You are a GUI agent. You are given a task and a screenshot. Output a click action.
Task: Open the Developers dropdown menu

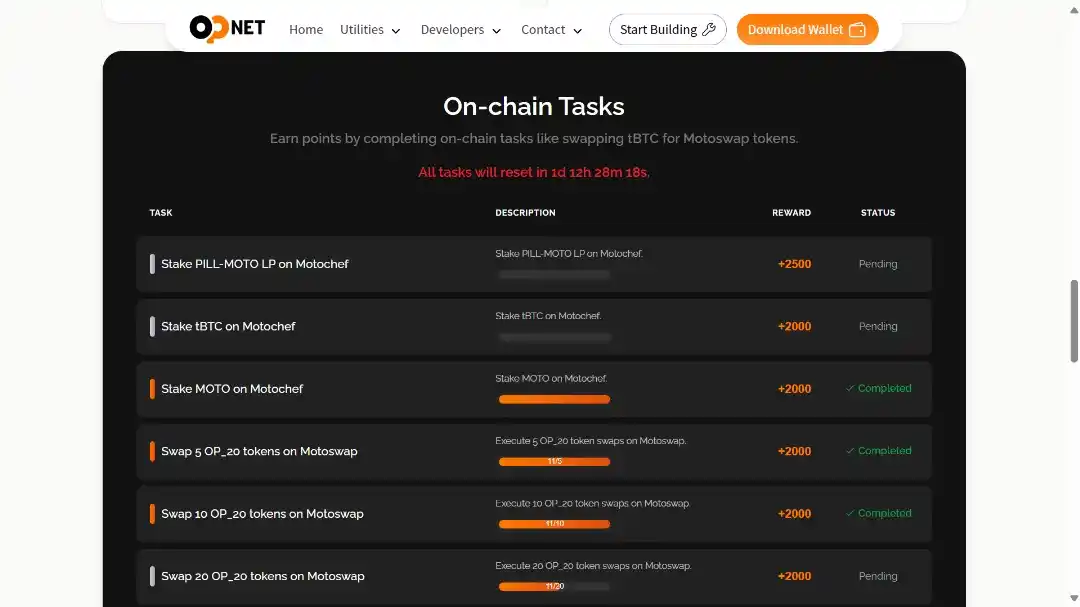coord(461,30)
